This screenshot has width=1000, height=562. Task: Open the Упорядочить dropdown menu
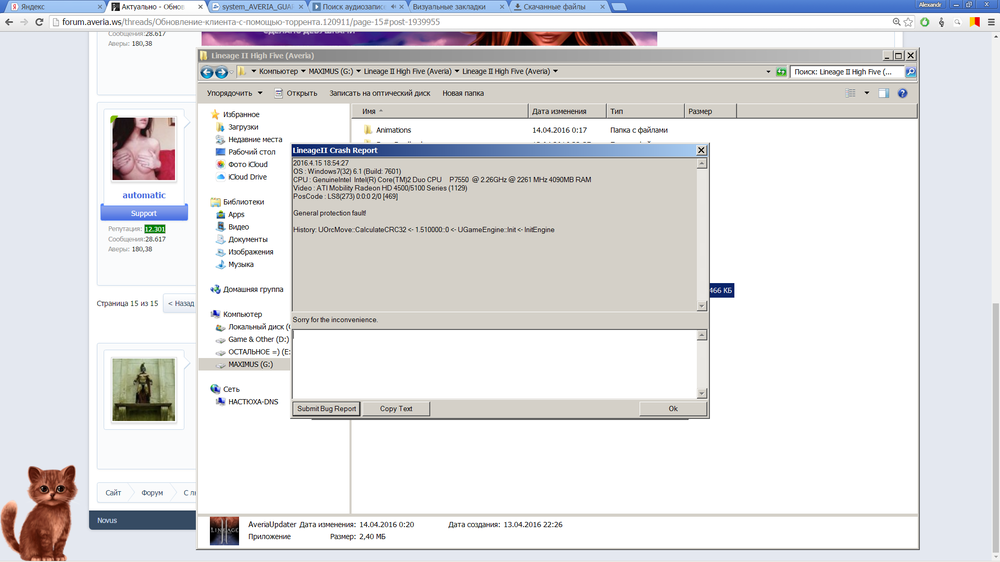pyautogui.click(x=234, y=93)
